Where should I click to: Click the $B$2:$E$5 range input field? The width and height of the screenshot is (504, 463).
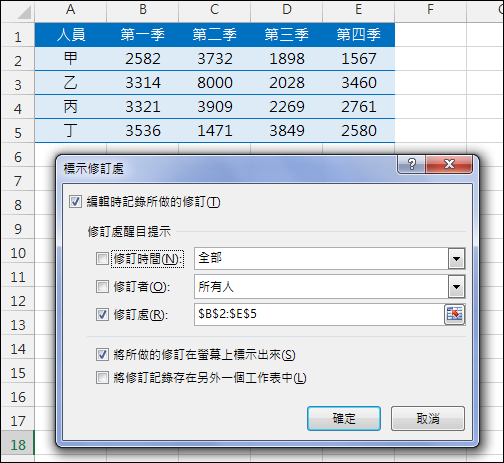coord(319,314)
